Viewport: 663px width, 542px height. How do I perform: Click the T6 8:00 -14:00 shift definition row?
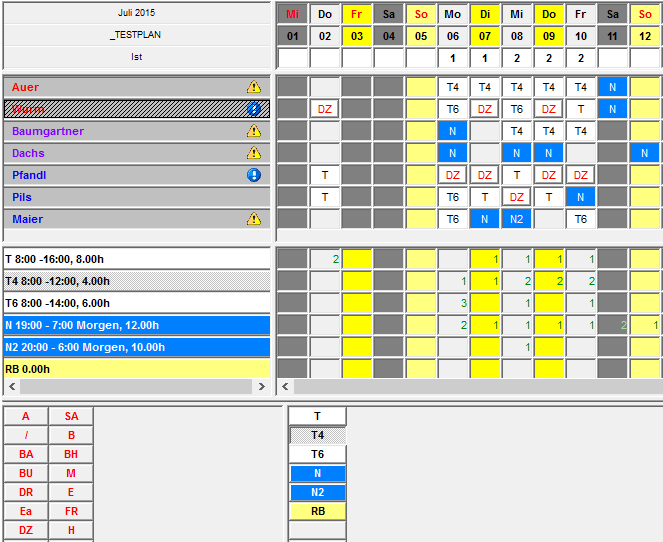135,303
